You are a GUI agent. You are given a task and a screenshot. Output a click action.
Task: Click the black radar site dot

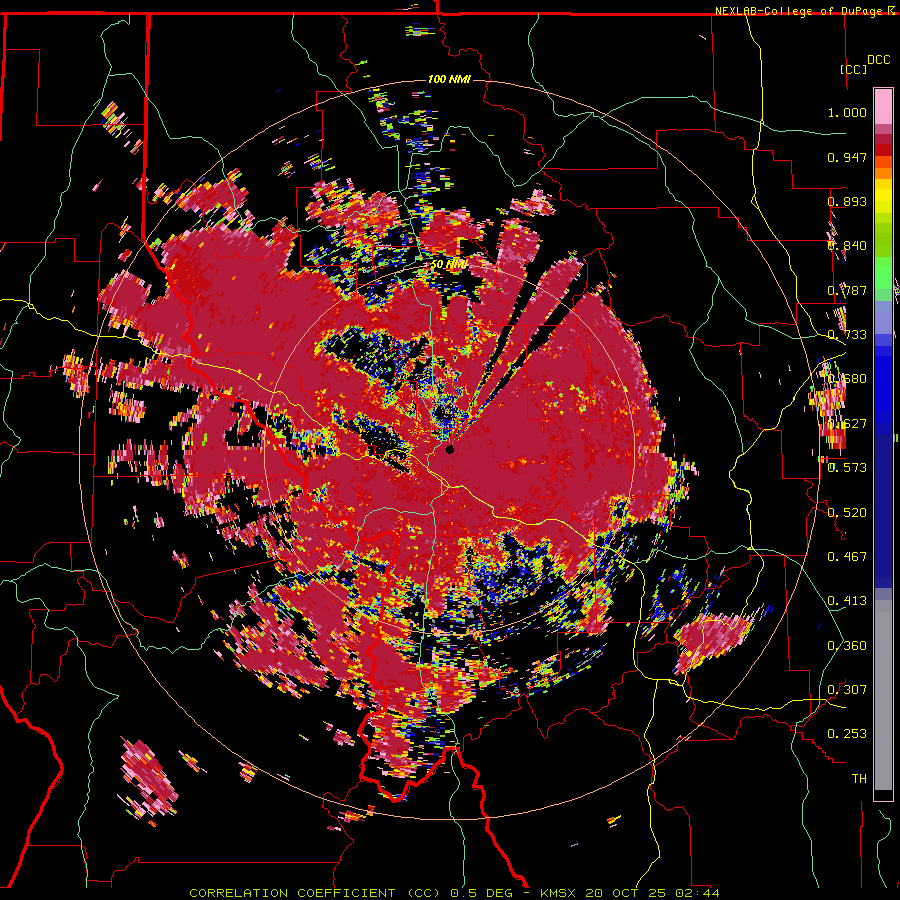click(x=449, y=449)
